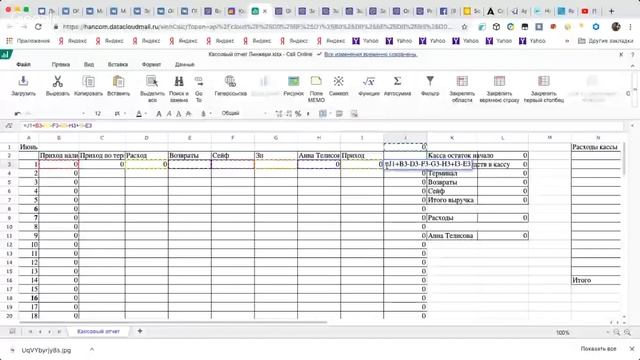Open the Функция square-root icon
The width and height of the screenshot is (640, 360).
(369, 81)
